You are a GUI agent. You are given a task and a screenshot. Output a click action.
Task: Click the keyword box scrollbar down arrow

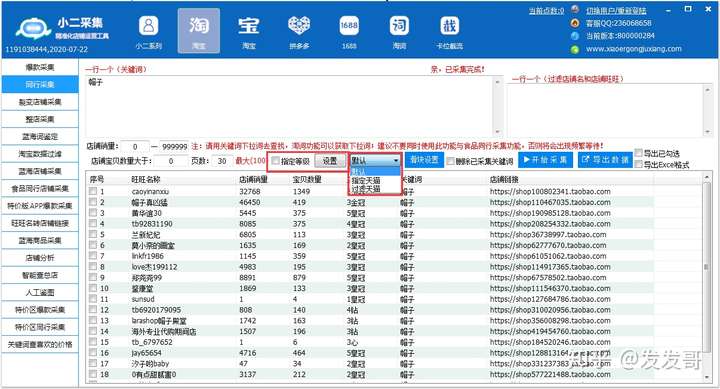(497, 132)
